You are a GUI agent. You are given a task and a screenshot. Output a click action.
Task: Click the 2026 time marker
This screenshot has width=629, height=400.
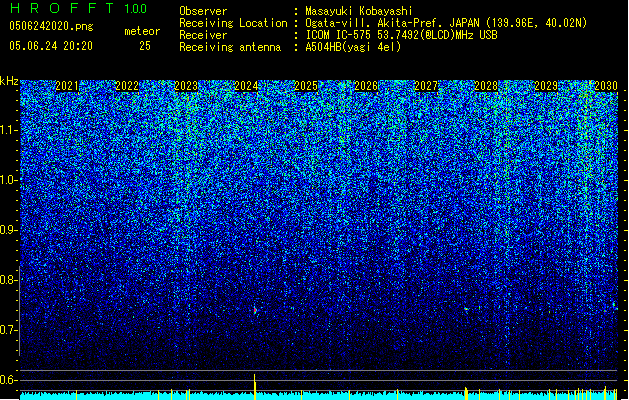tap(366, 86)
